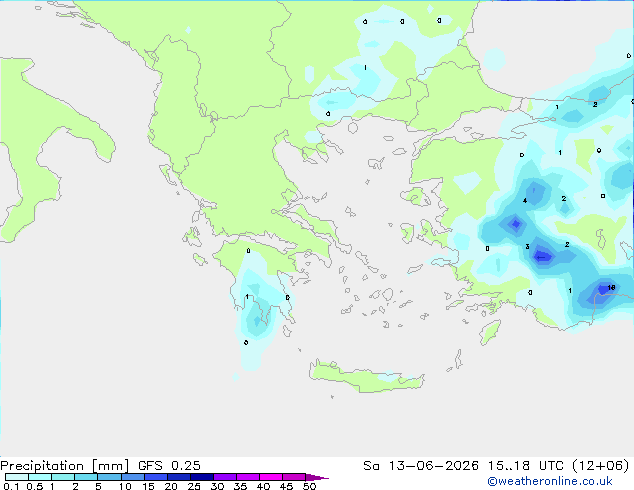Click the 40–45 mm magenta legend swatch
634x490 pixels.
(271, 477)
